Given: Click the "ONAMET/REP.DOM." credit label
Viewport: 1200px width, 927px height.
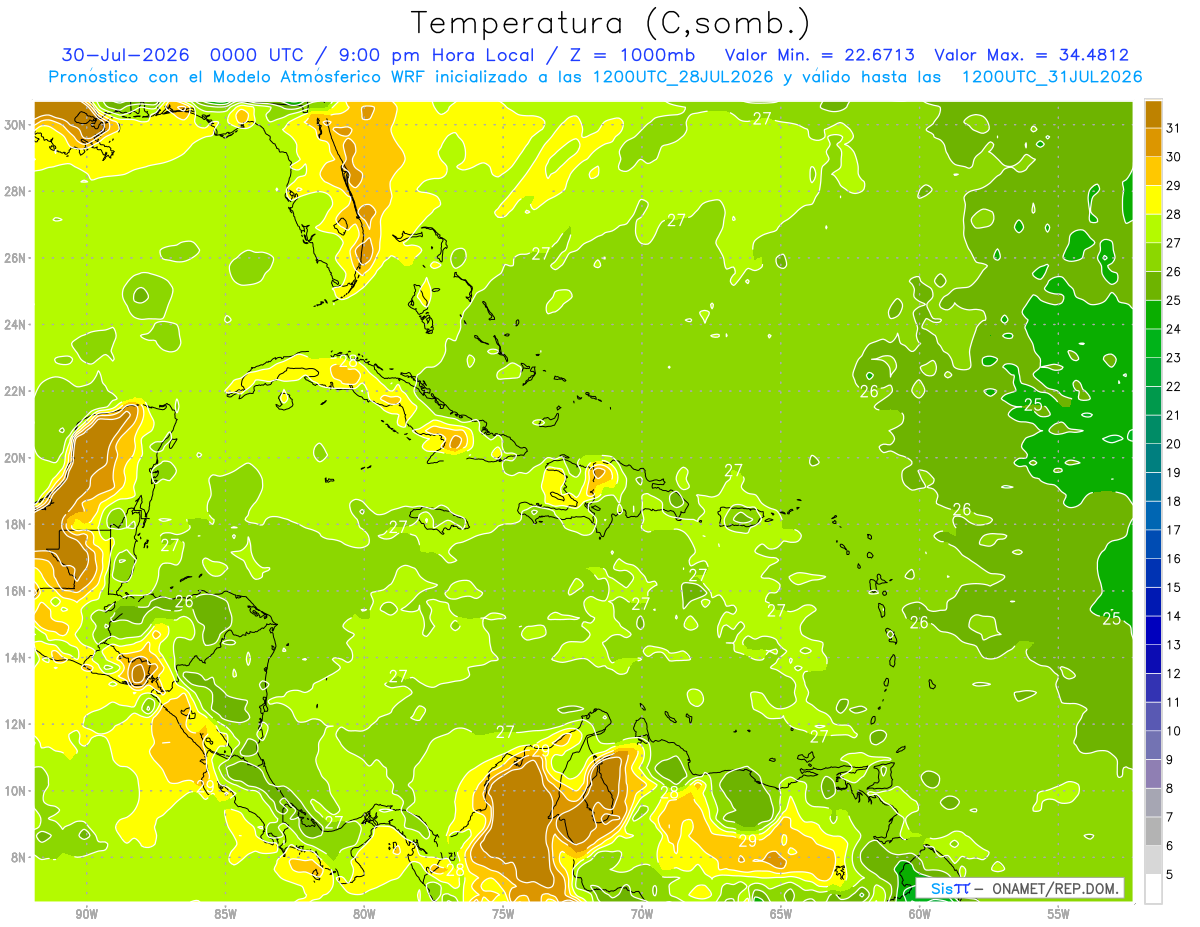Looking at the screenshot, I should click(1056, 888).
